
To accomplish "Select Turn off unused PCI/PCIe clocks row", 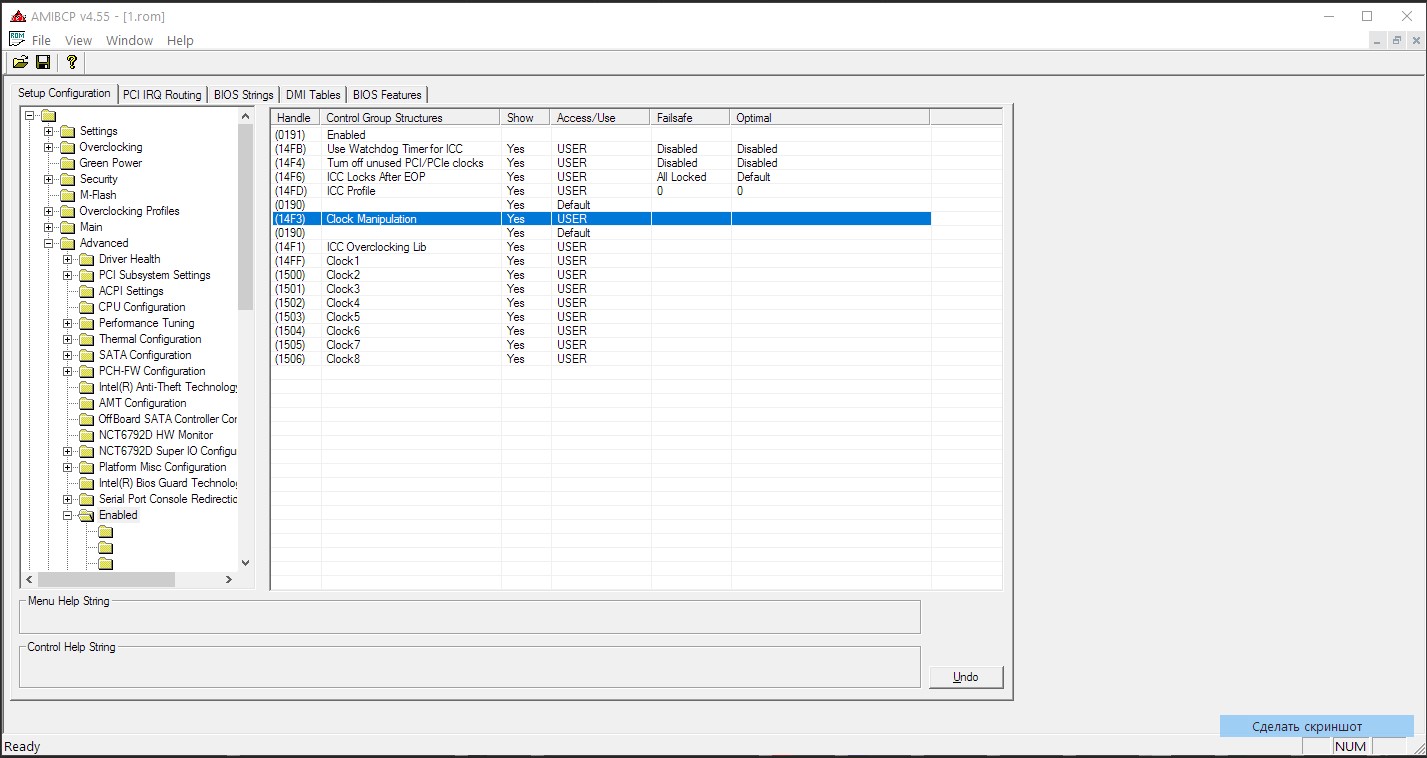I will (601, 163).
